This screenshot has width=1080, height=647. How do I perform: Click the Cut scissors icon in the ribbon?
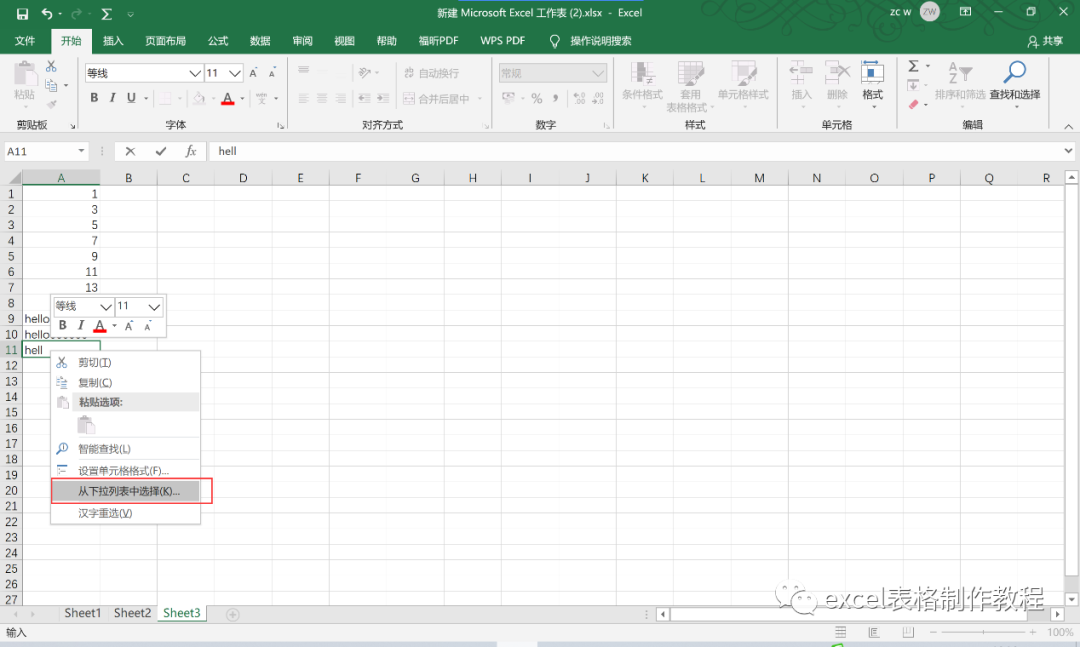click(x=51, y=67)
